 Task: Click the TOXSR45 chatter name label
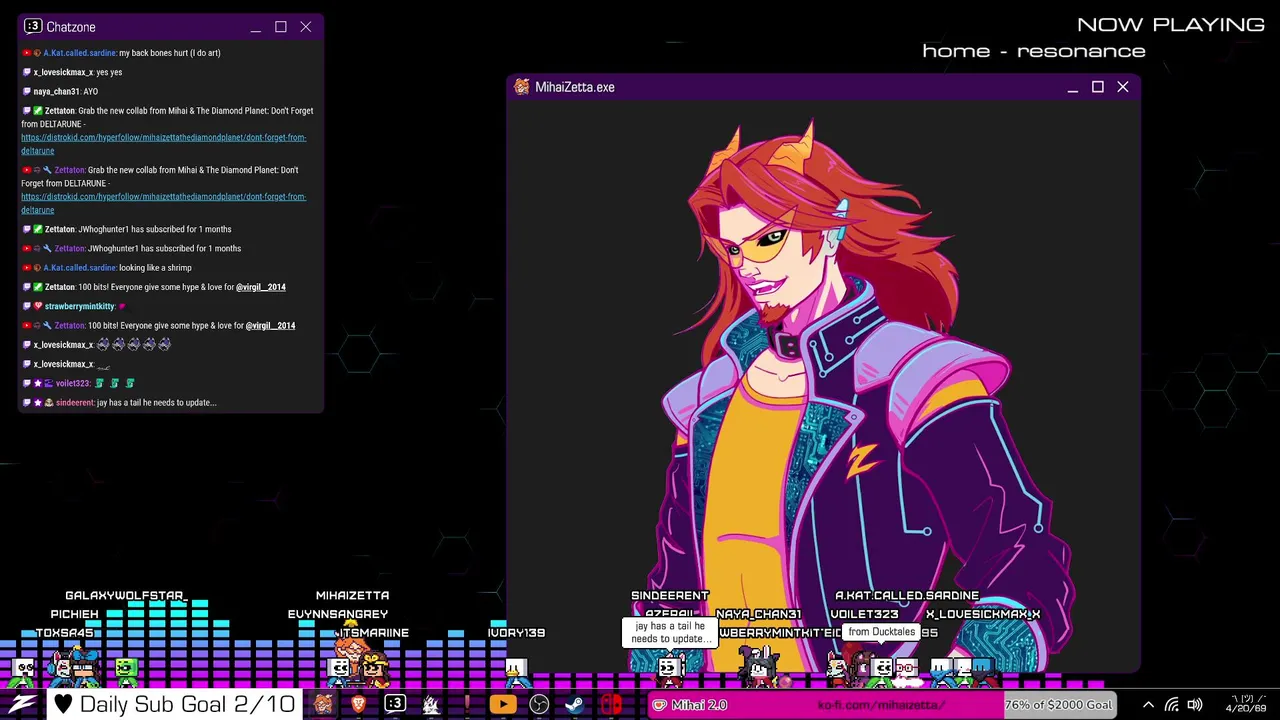64,633
